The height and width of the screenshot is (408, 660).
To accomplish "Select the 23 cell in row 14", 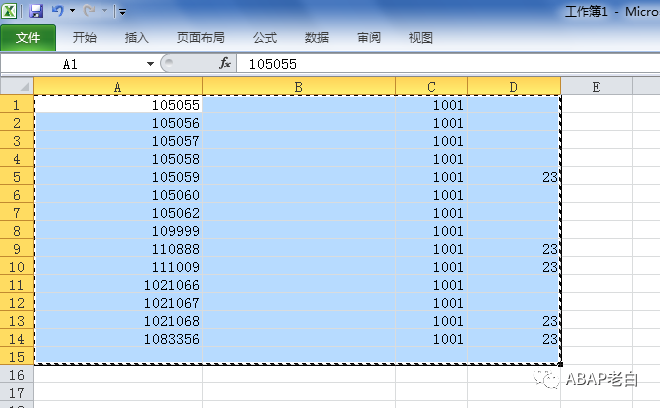I will [514, 339].
